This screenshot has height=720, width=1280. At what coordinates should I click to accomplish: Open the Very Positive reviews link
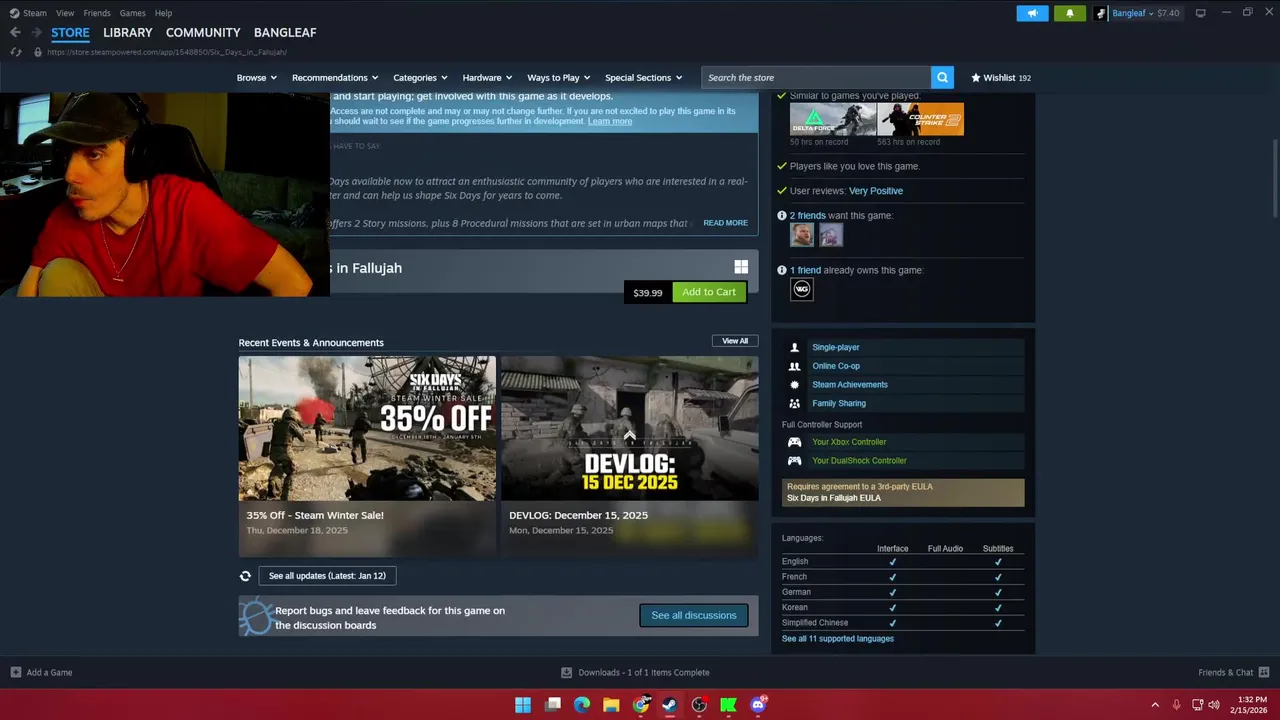[x=876, y=191]
